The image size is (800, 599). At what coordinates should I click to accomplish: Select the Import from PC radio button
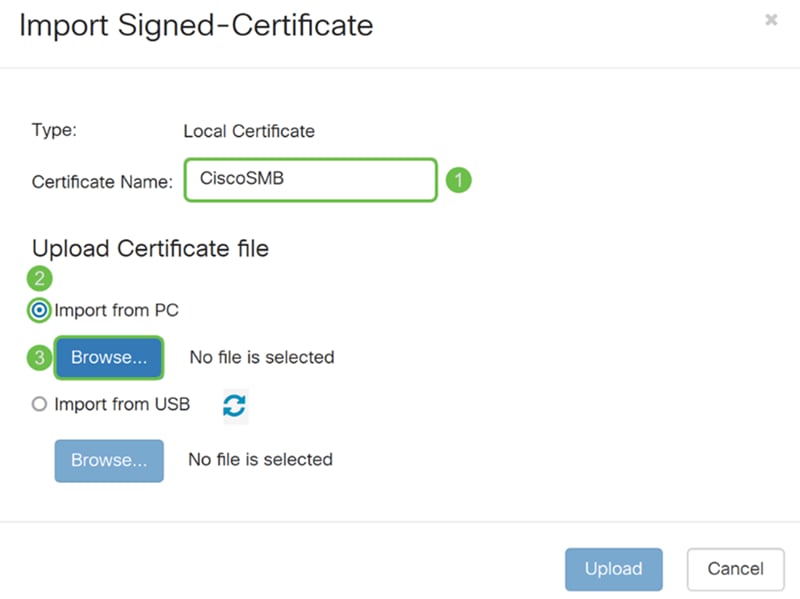[x=39, y=310]
